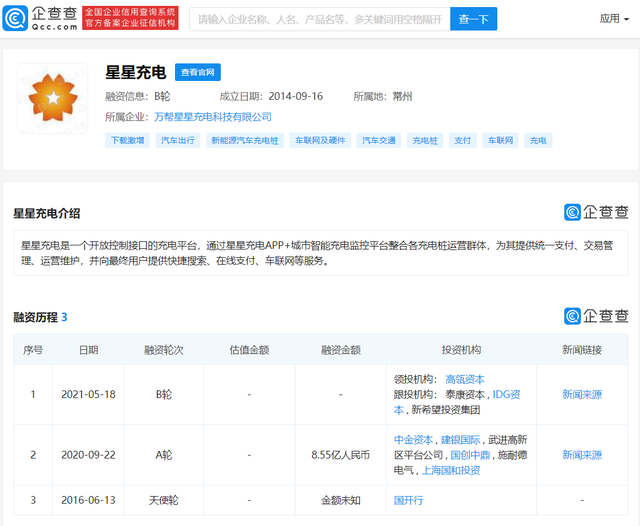Open the 应用 dropdown menu

[614, 18]
